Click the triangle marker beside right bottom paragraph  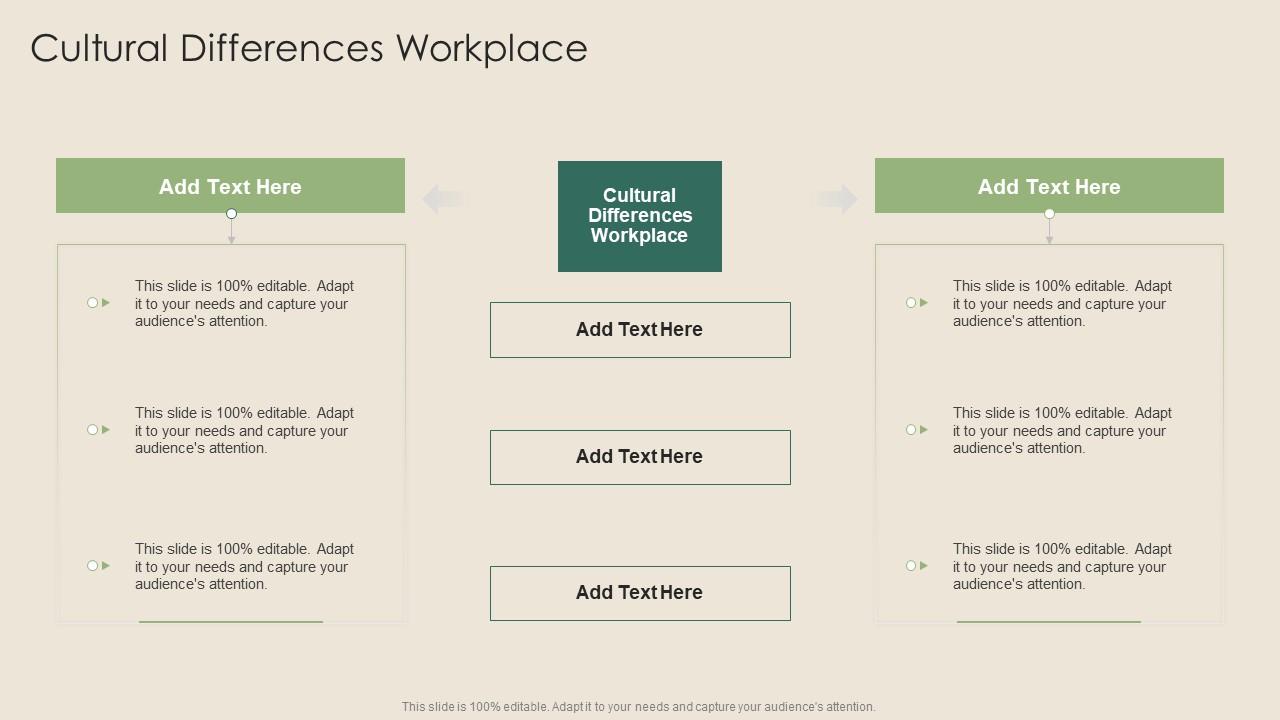pyautogui.click(x=922, y=565)
